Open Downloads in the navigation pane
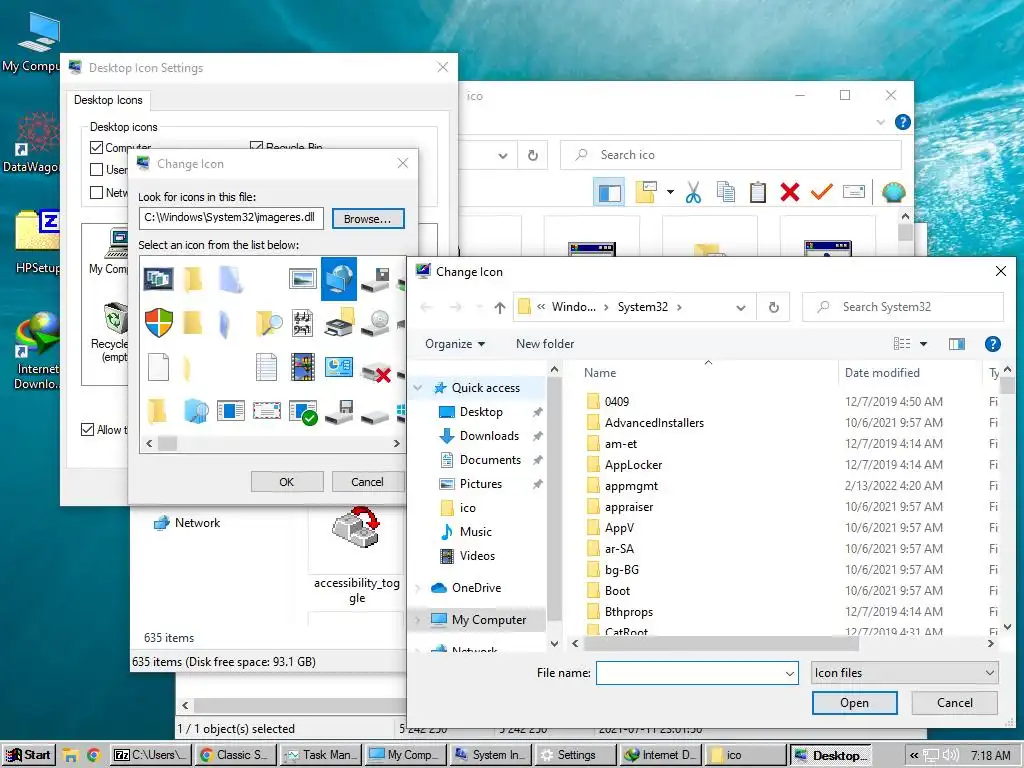Screen dimensions: 1024x768 (x=488, y=436)
